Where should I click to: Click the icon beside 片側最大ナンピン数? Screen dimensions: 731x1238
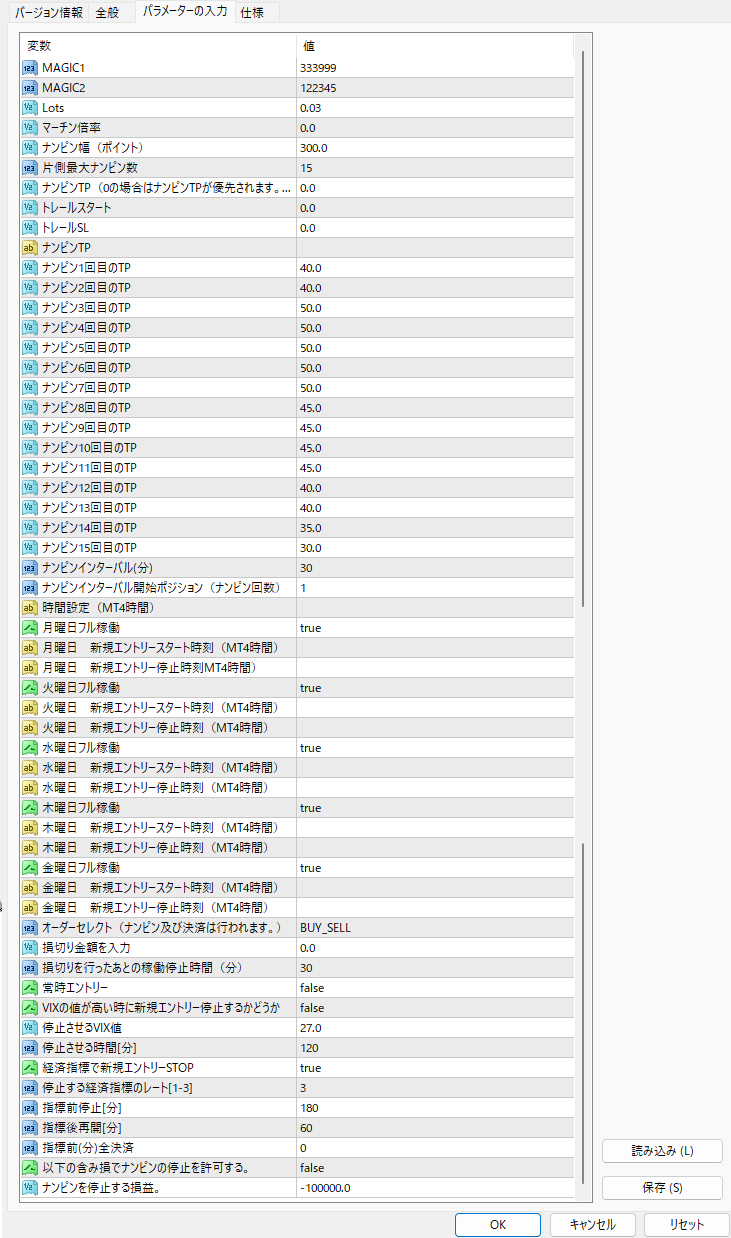point(29,168)
